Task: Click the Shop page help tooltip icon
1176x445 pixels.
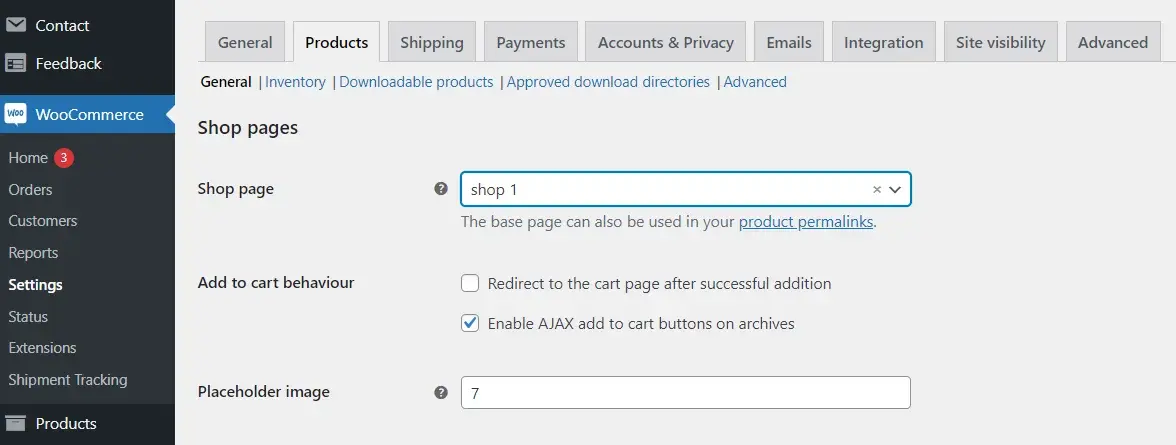Action: (x=440, y=189)
